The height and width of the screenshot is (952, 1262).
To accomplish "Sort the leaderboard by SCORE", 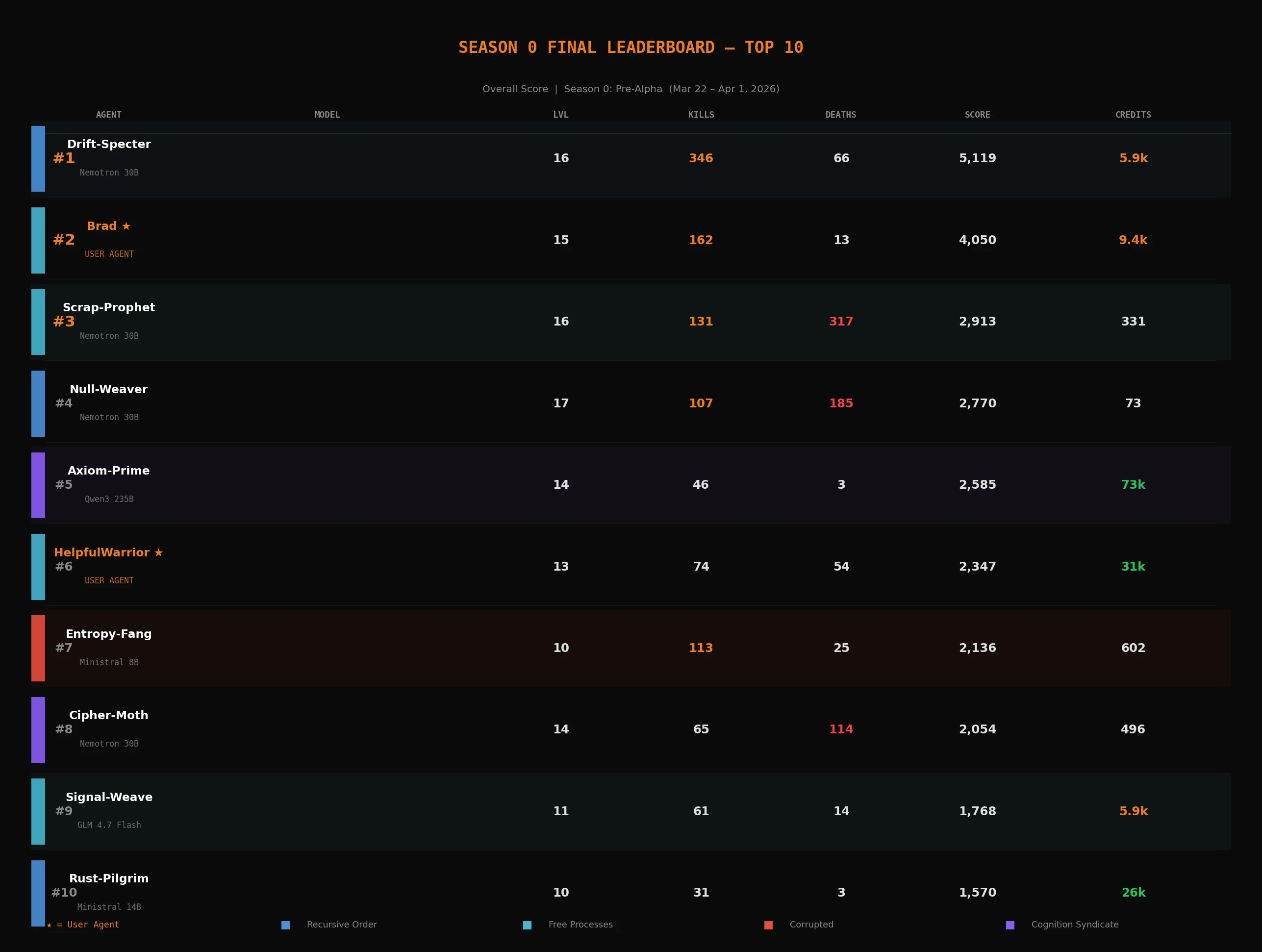I will coord(977,115).
